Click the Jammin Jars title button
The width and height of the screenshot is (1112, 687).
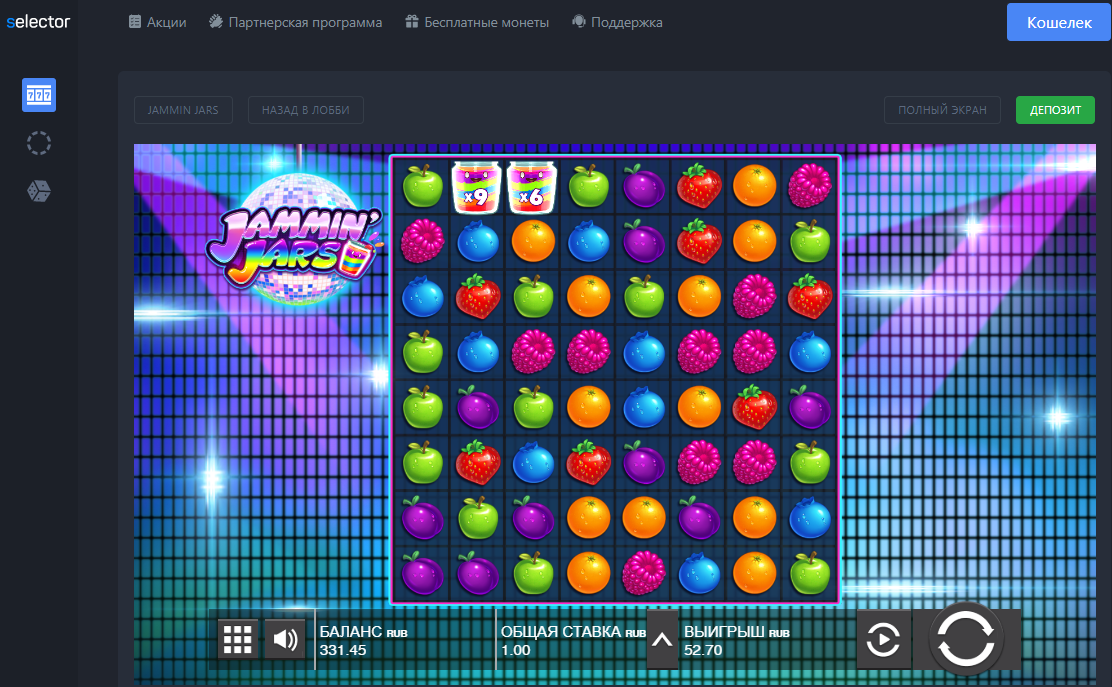[x=183, y=110]
